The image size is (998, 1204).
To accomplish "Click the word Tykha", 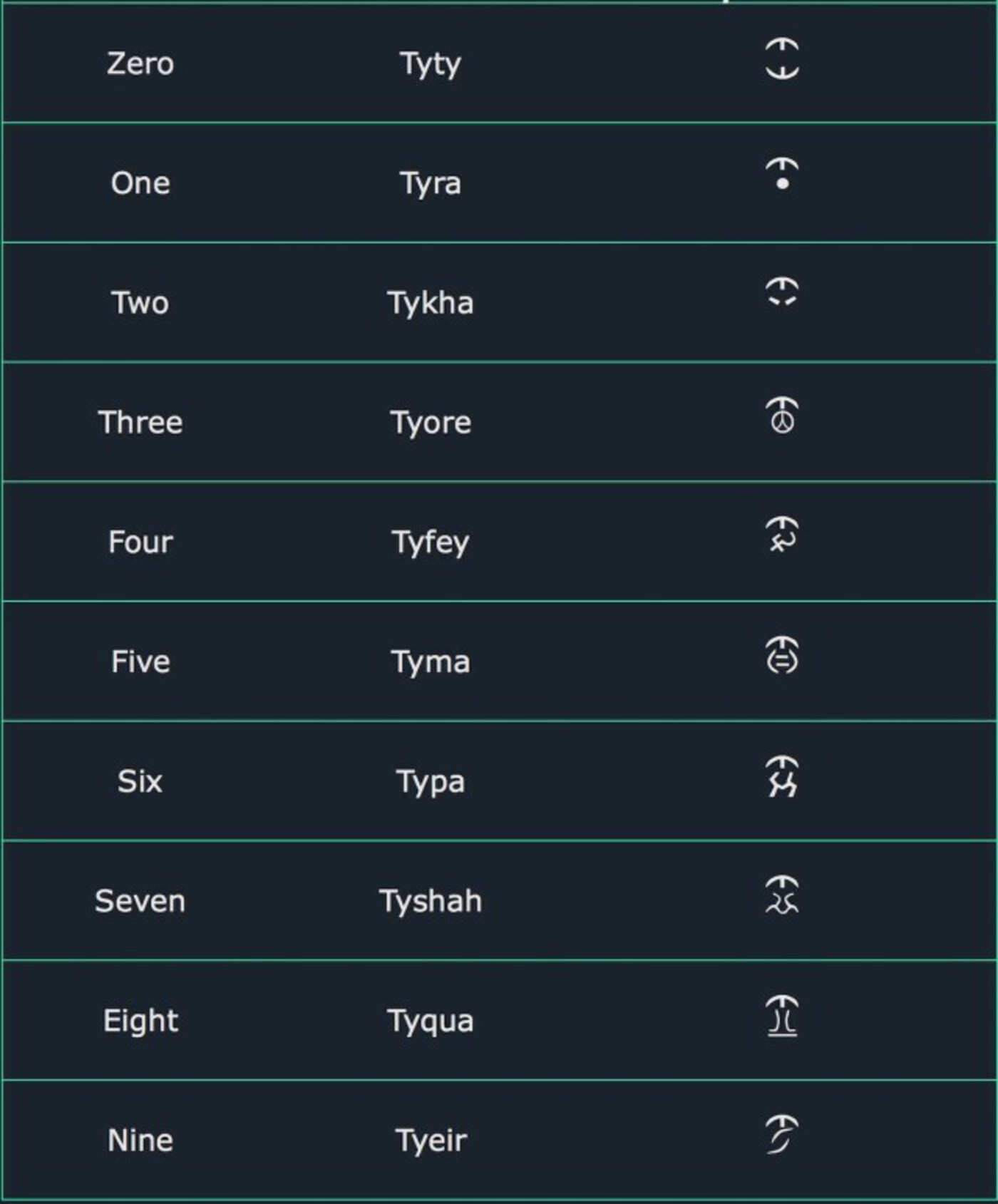I will click(431, 303).
